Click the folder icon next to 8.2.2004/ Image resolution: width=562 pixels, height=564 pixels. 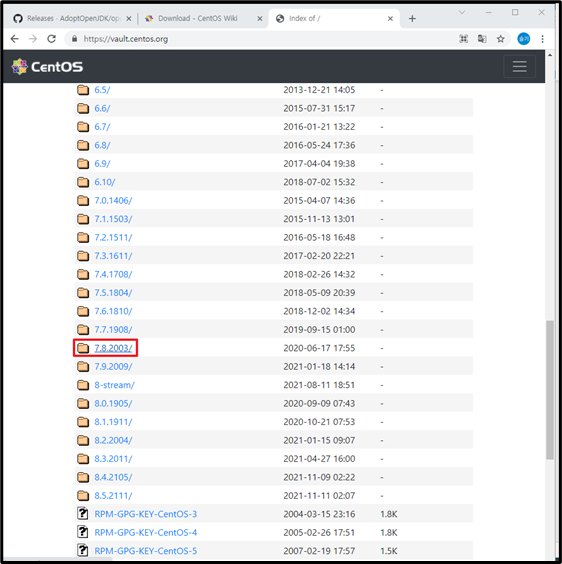click(x=83, y=440)
